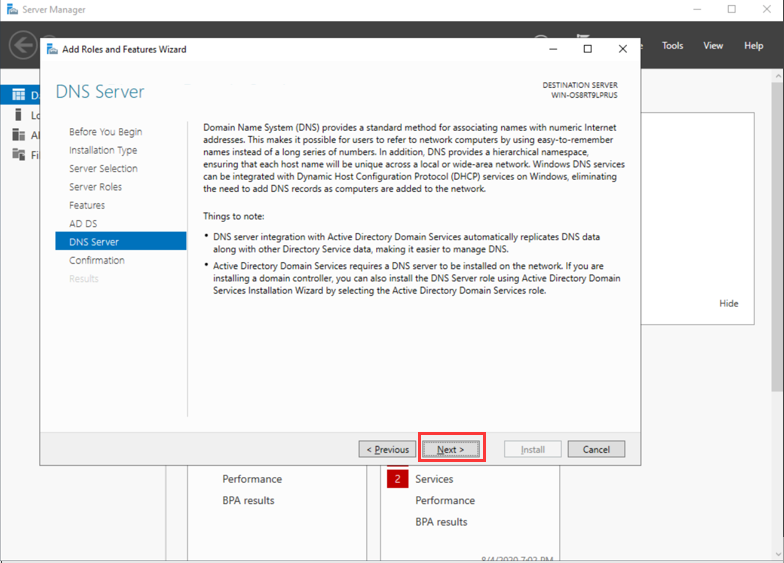The image size is (784, 563).
Task: Click the All Servers icon in the sidebar
Action: pyautogui.click(x=18, y=135)
